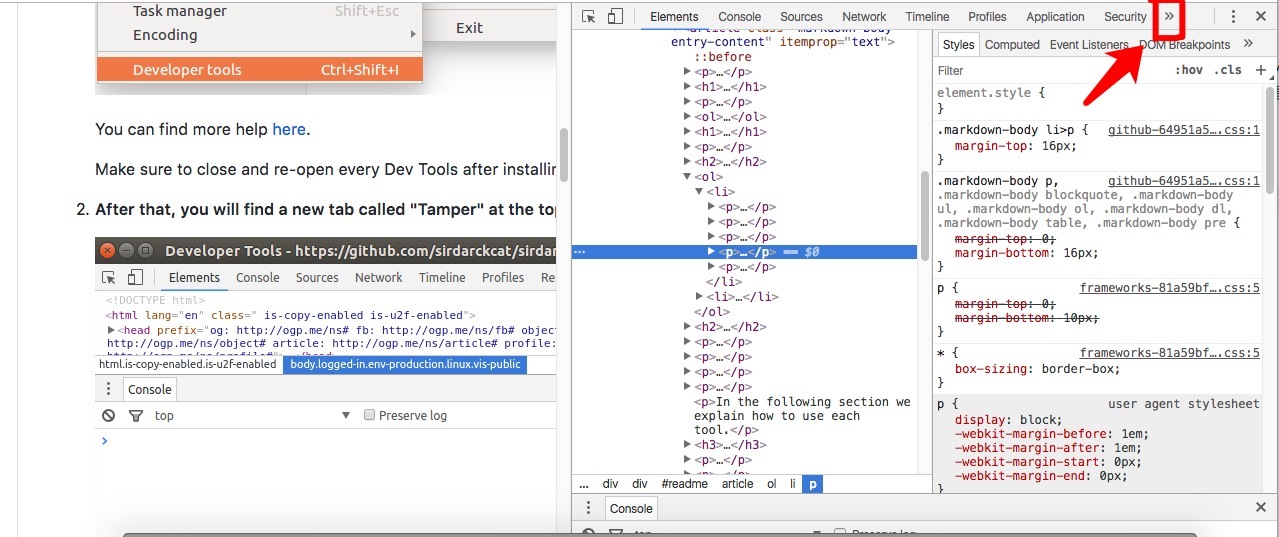Toggle device toolbar icon in right DevTools panel
This screenshot has height=537, width=1279.
click(615, 17)
